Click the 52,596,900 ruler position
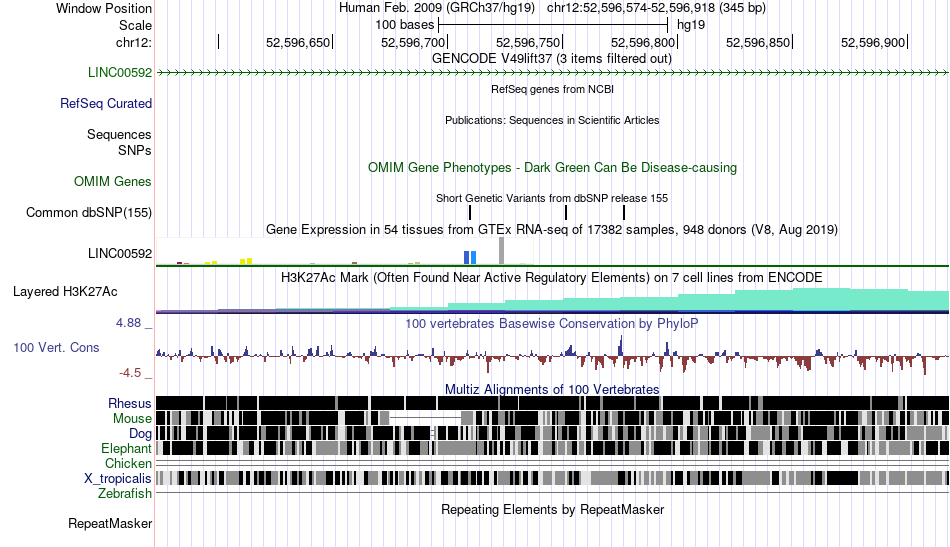The width and height of the screenshot is (950, 547). pyautogui.click(x=873, y=42)
